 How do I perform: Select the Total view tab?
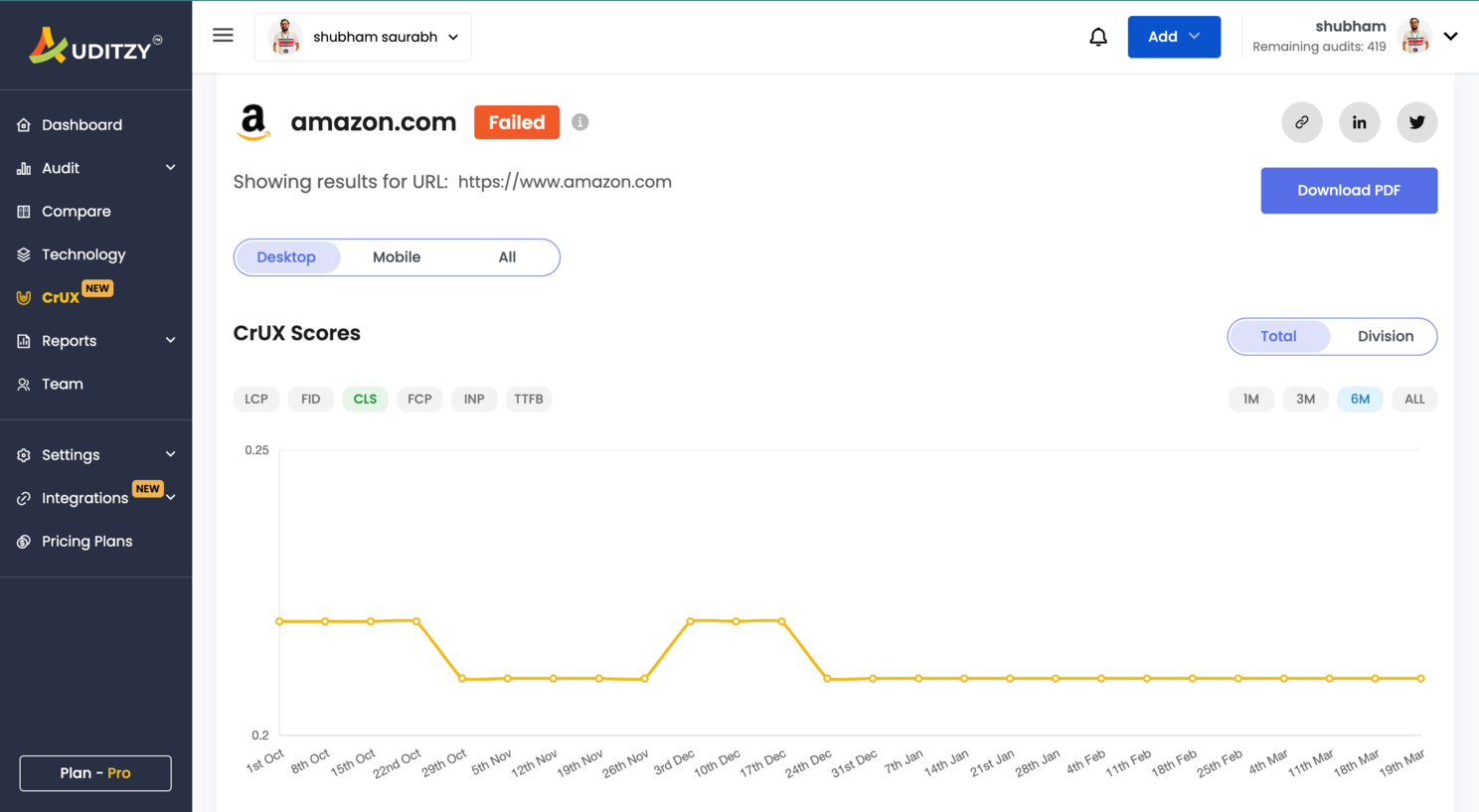(1278, 337)
